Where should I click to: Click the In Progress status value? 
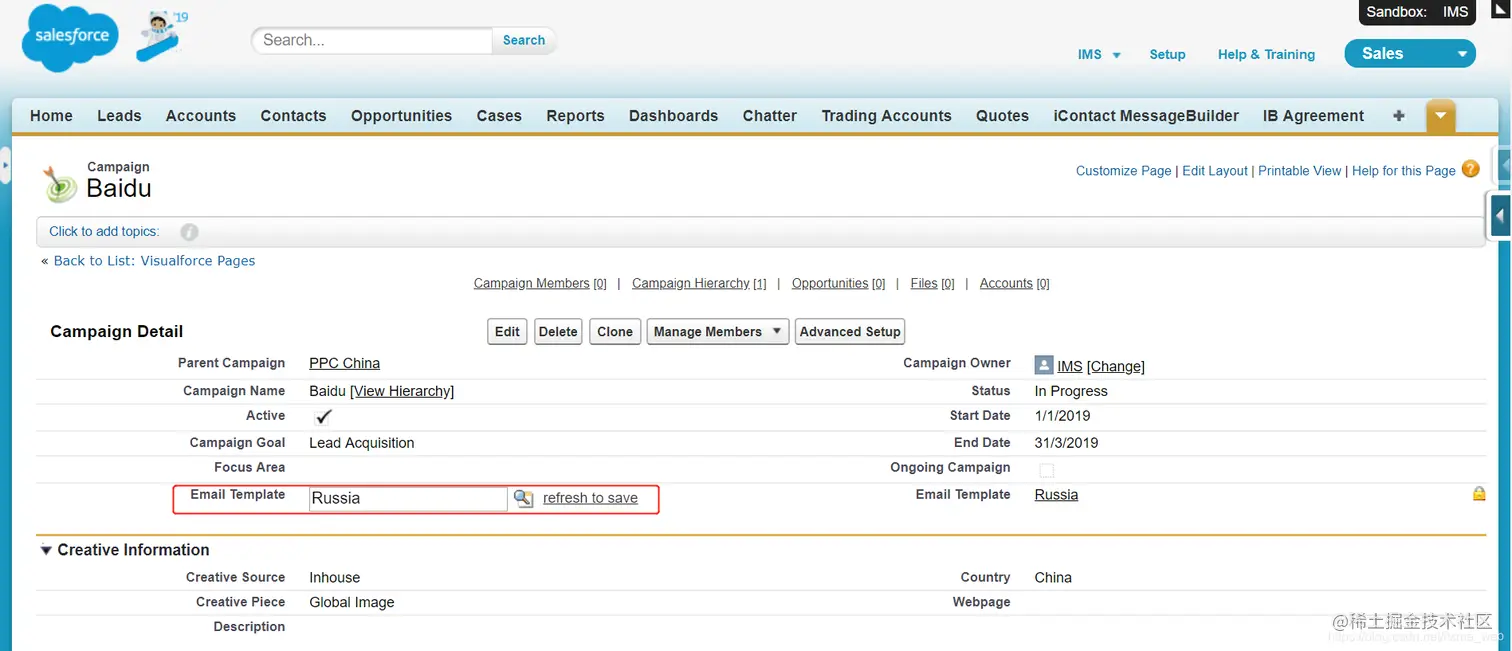point(1071,392)
